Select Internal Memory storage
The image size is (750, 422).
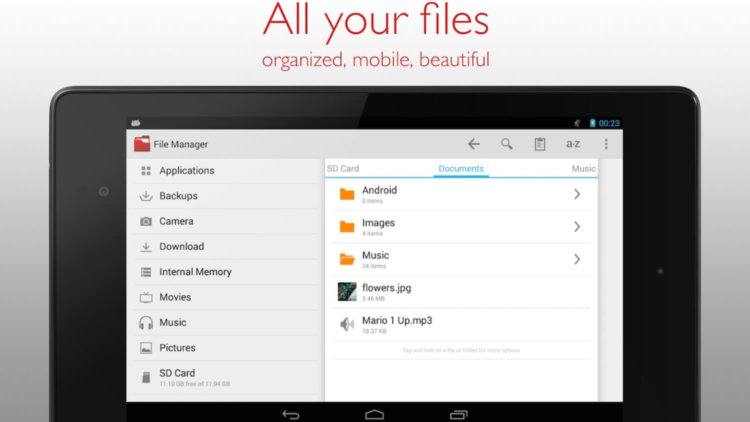pyautogui.click(x=195, y=272)
